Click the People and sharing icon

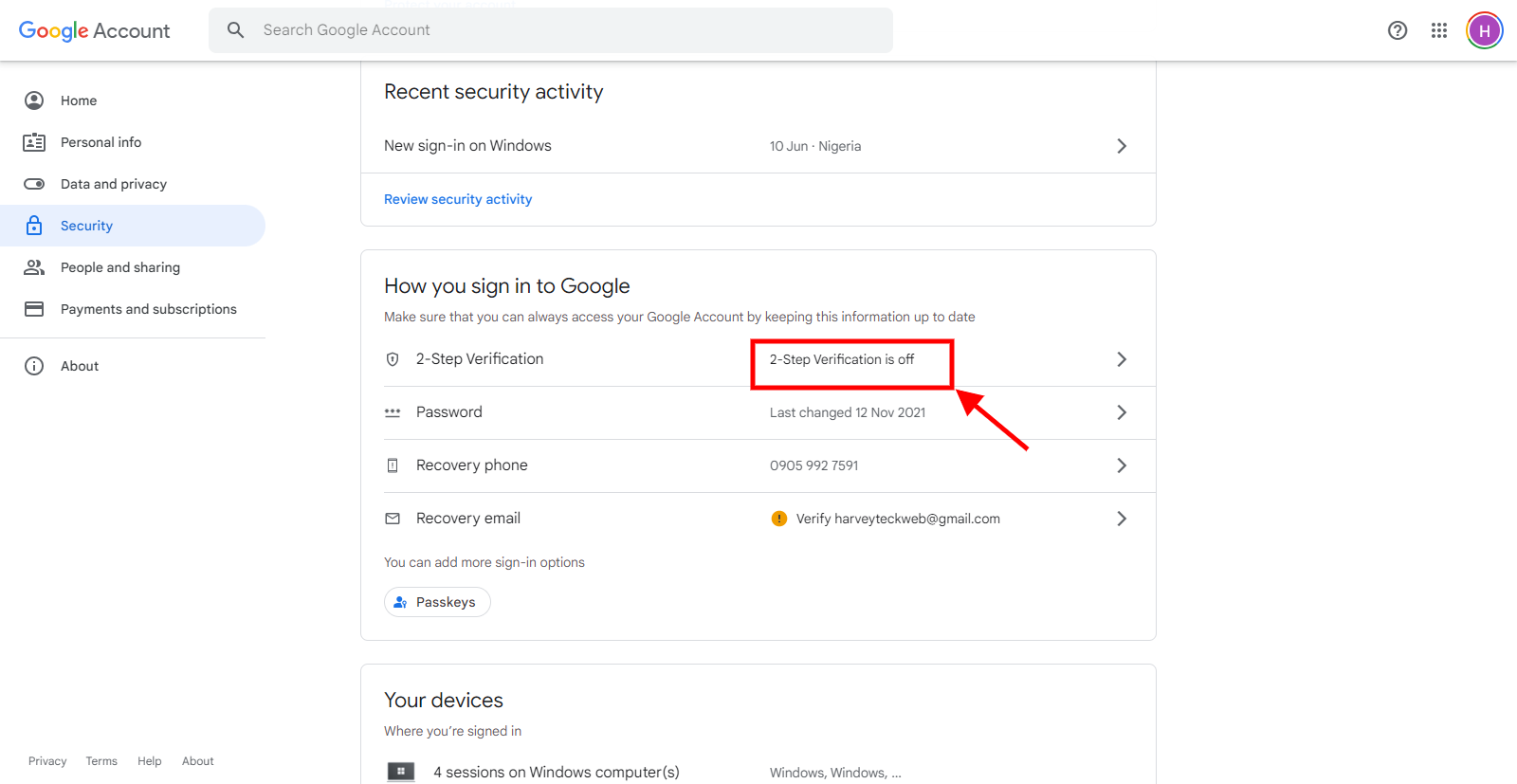click(34, 267)
